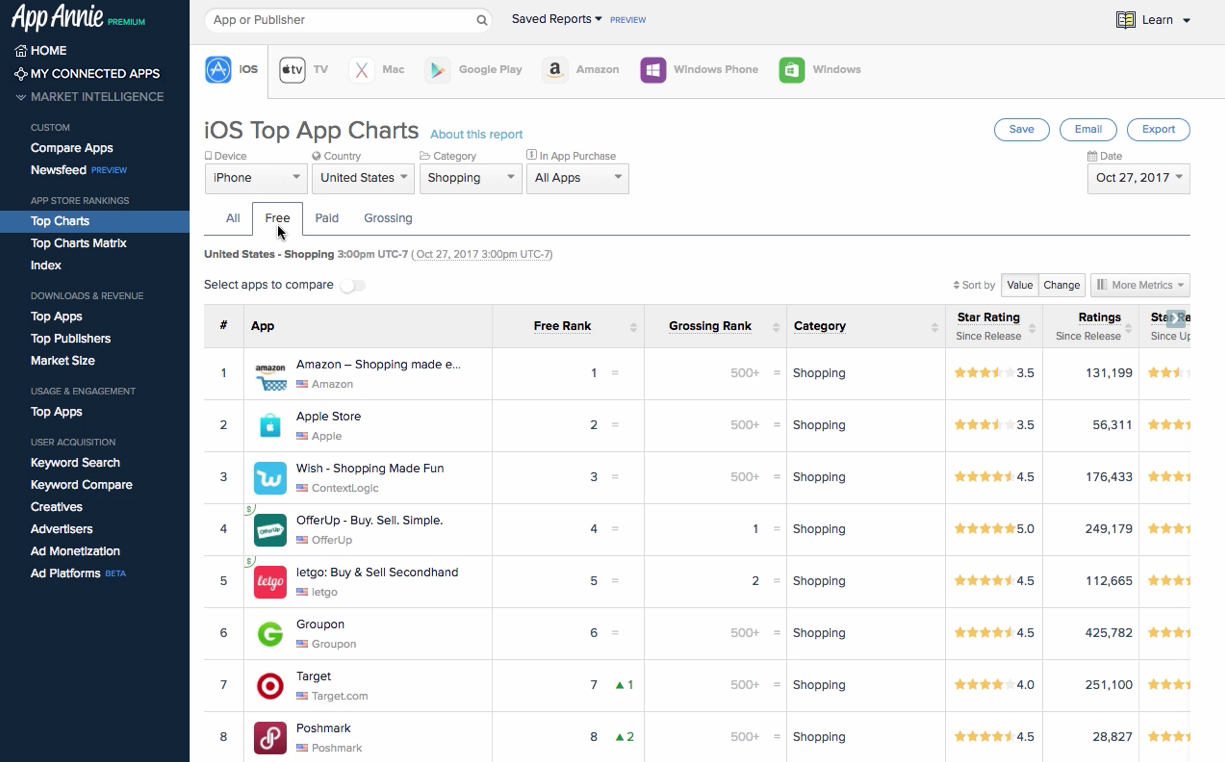Click the letgo app icon
This screenshot has height=762, width=1225.
[270, 581]
